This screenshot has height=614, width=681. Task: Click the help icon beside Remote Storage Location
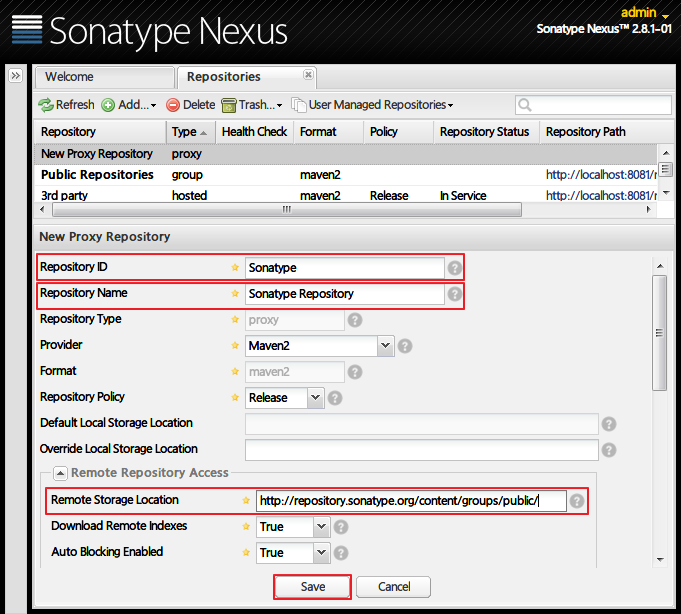pos(577,501)
